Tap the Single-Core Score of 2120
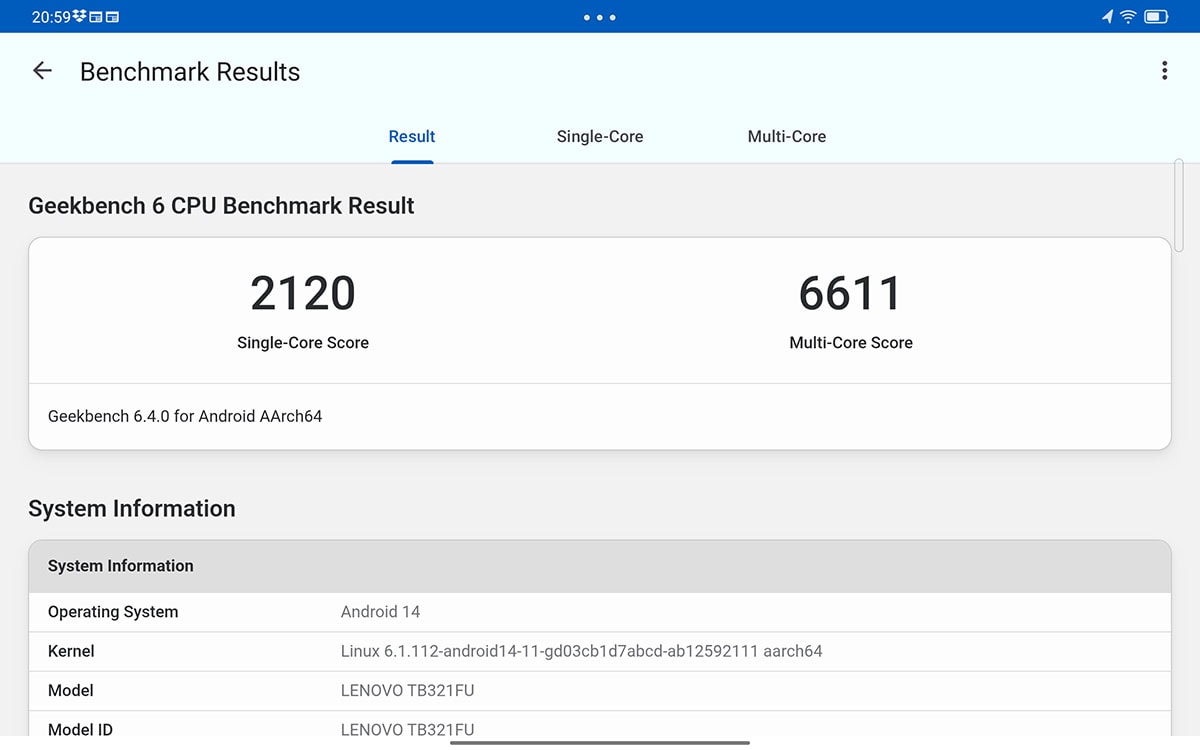 (x=302, y=293)
